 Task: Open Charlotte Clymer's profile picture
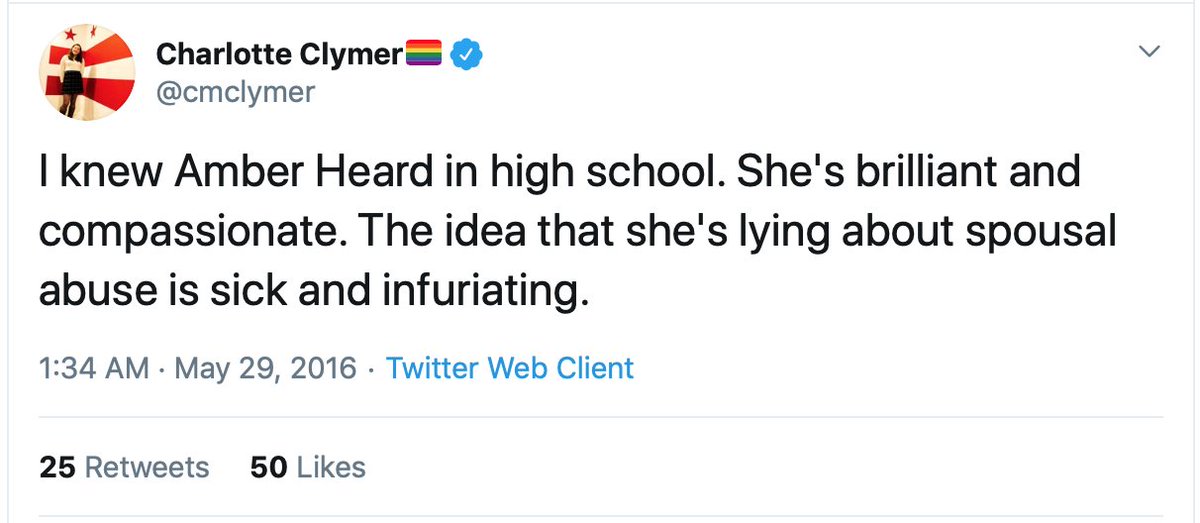pos(86,72)
